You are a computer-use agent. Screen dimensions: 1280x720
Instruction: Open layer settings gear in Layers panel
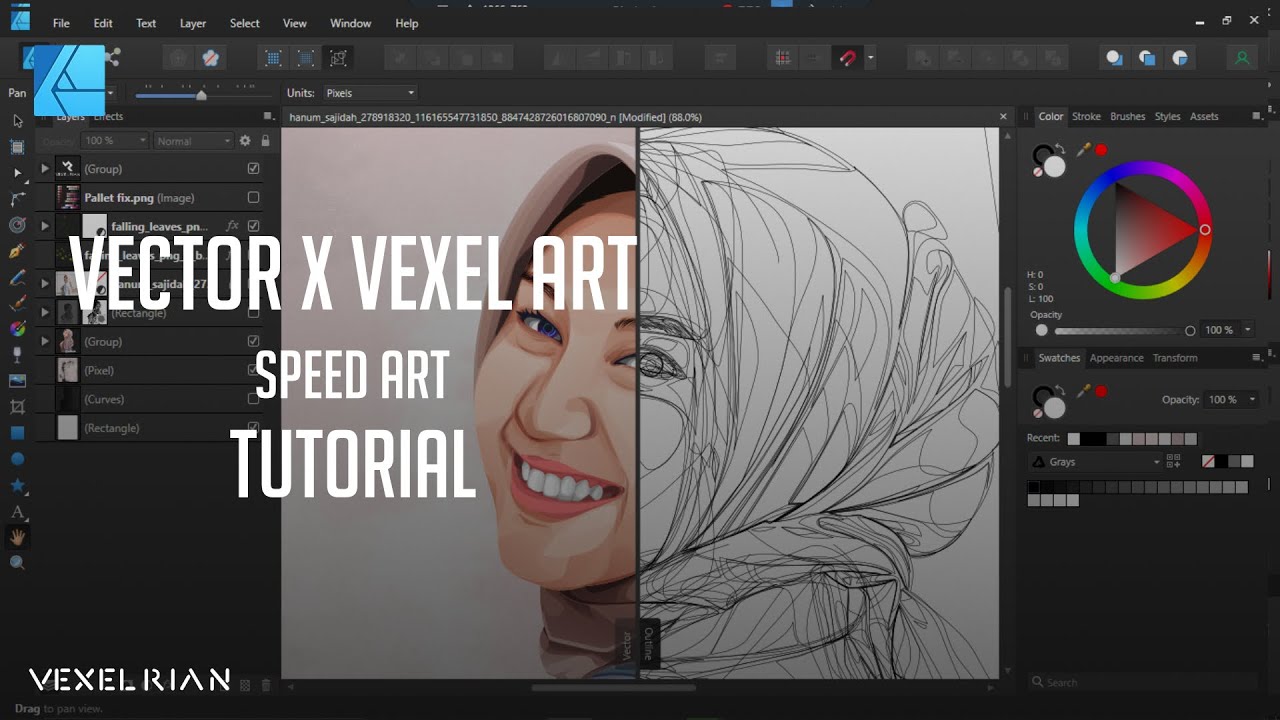point(245,141)
